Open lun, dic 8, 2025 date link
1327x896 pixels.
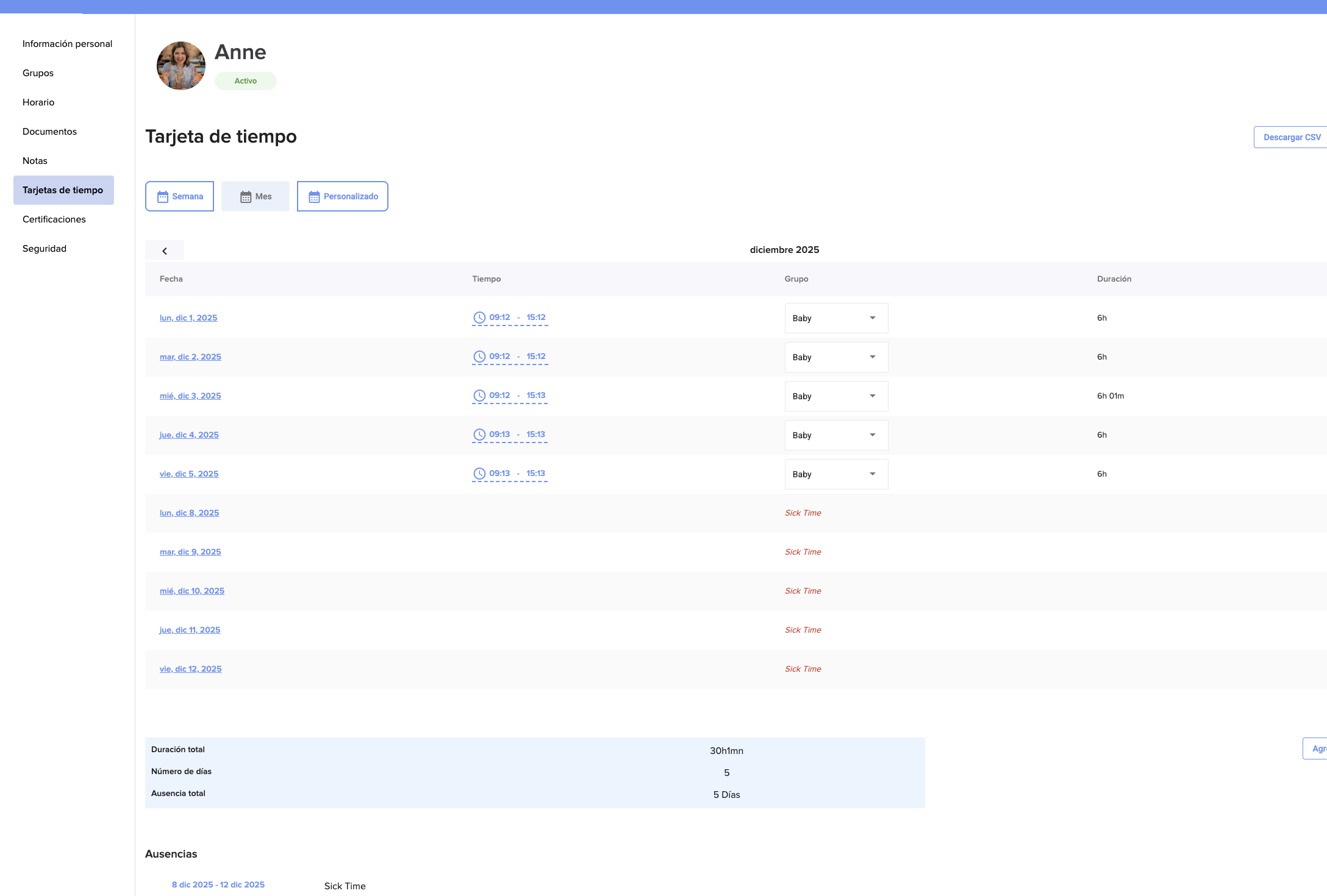click(189, 513)
